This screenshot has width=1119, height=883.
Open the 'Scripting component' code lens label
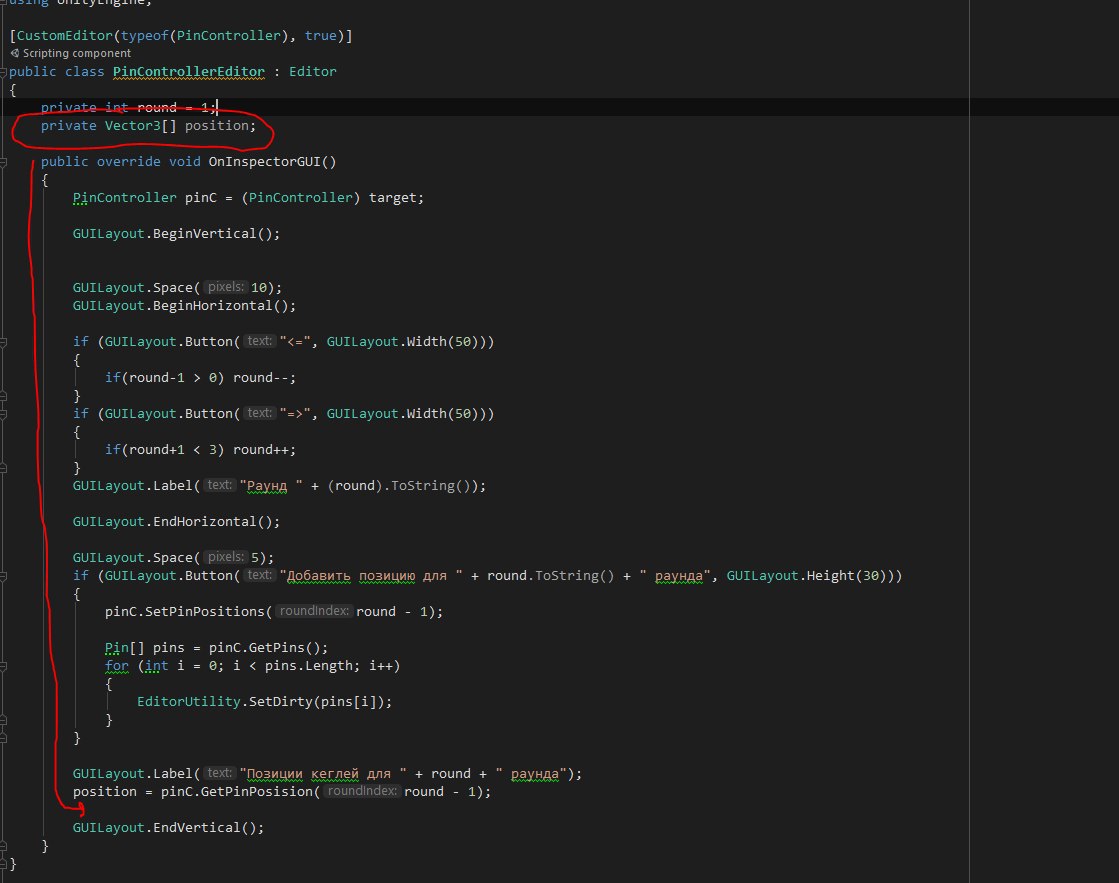(x=76, y=54)
